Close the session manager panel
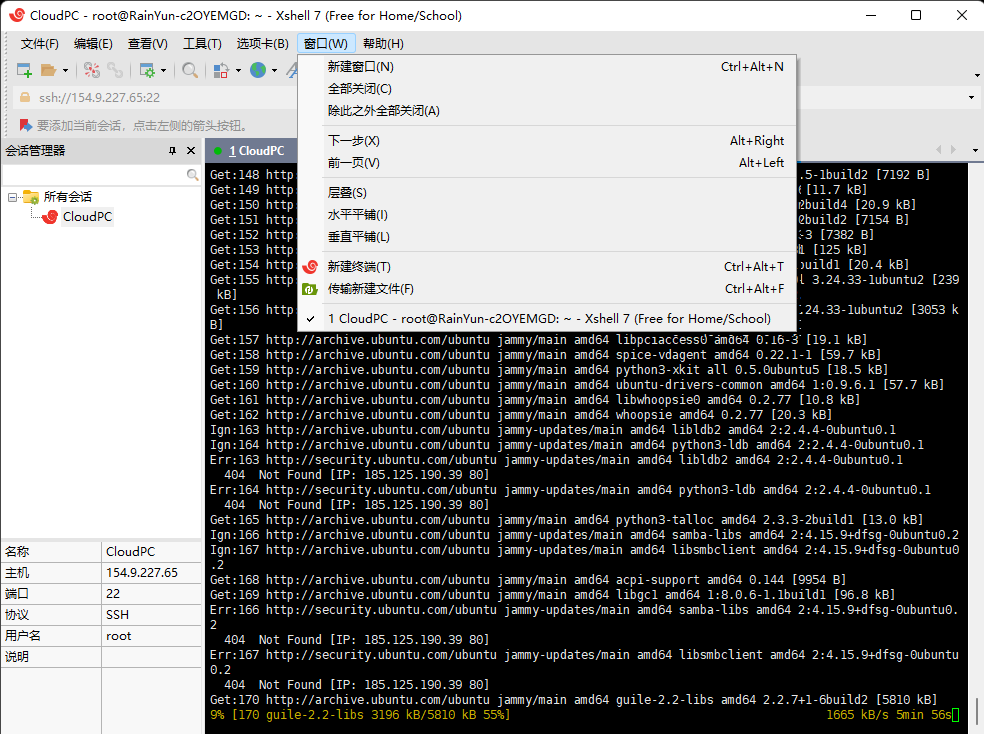 pyautogui.click(x=191, y=151)
